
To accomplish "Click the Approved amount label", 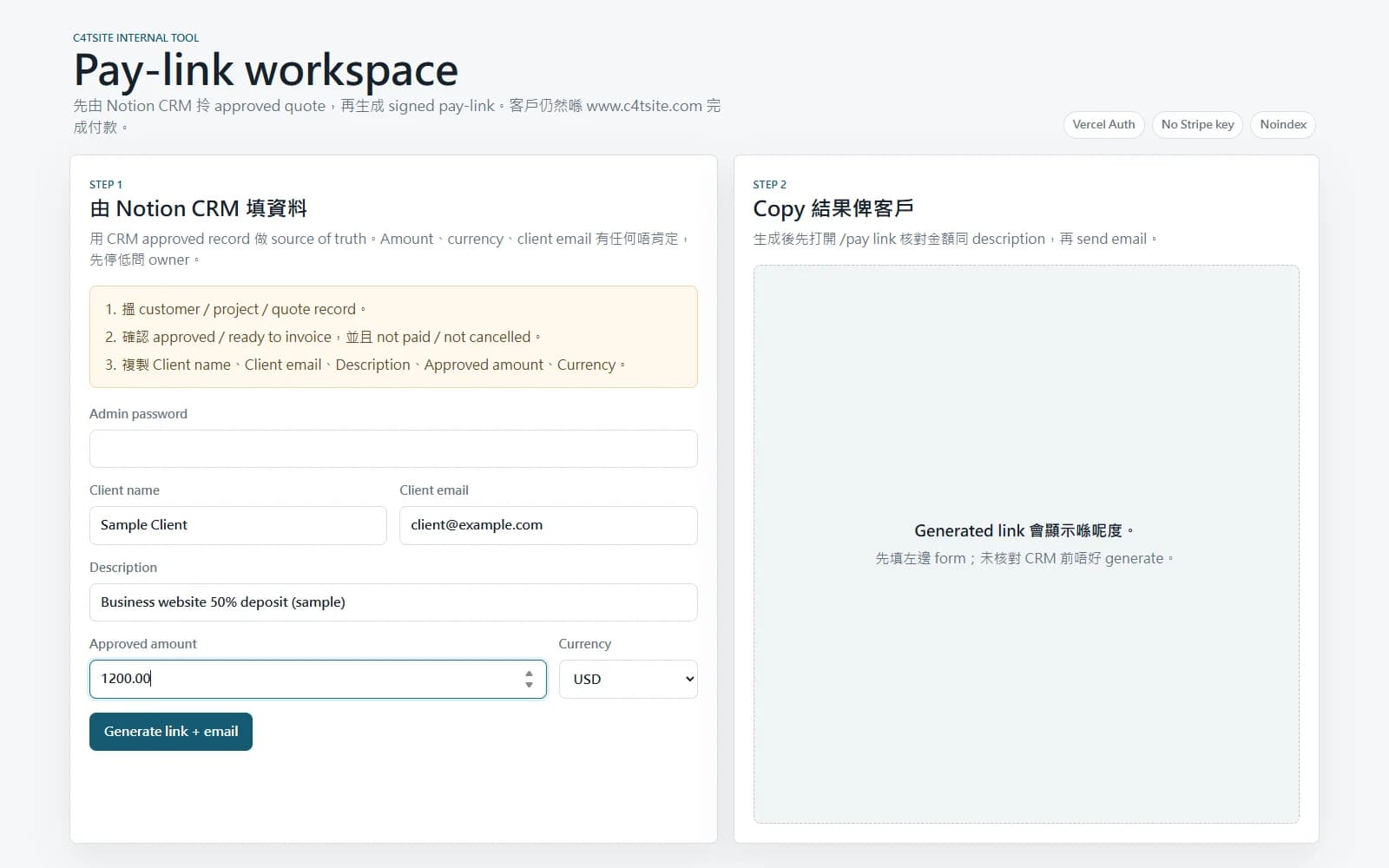I will point(143,644).
